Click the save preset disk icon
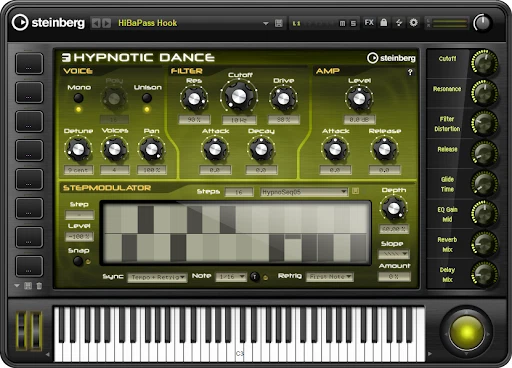Viewport: 512px width, 368px height. (279, 23)
